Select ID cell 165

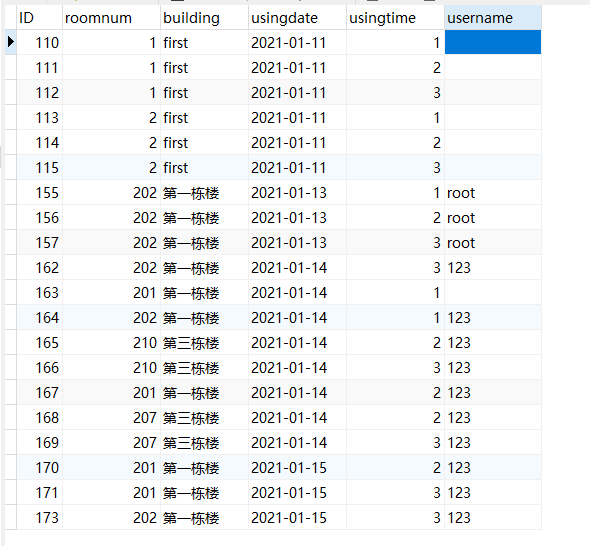pyautogui.click(x=40, y=342)
